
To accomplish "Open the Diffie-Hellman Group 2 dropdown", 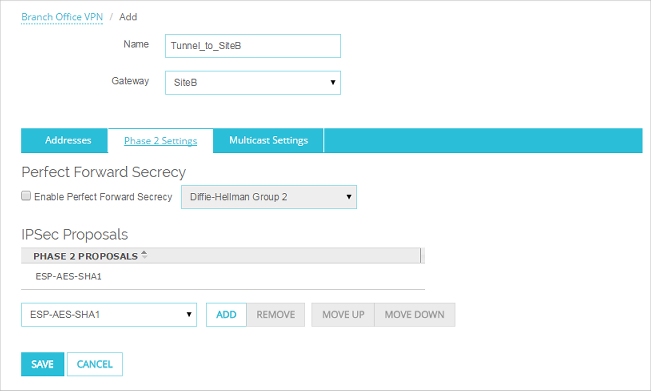I will click(x=269, y=197).
